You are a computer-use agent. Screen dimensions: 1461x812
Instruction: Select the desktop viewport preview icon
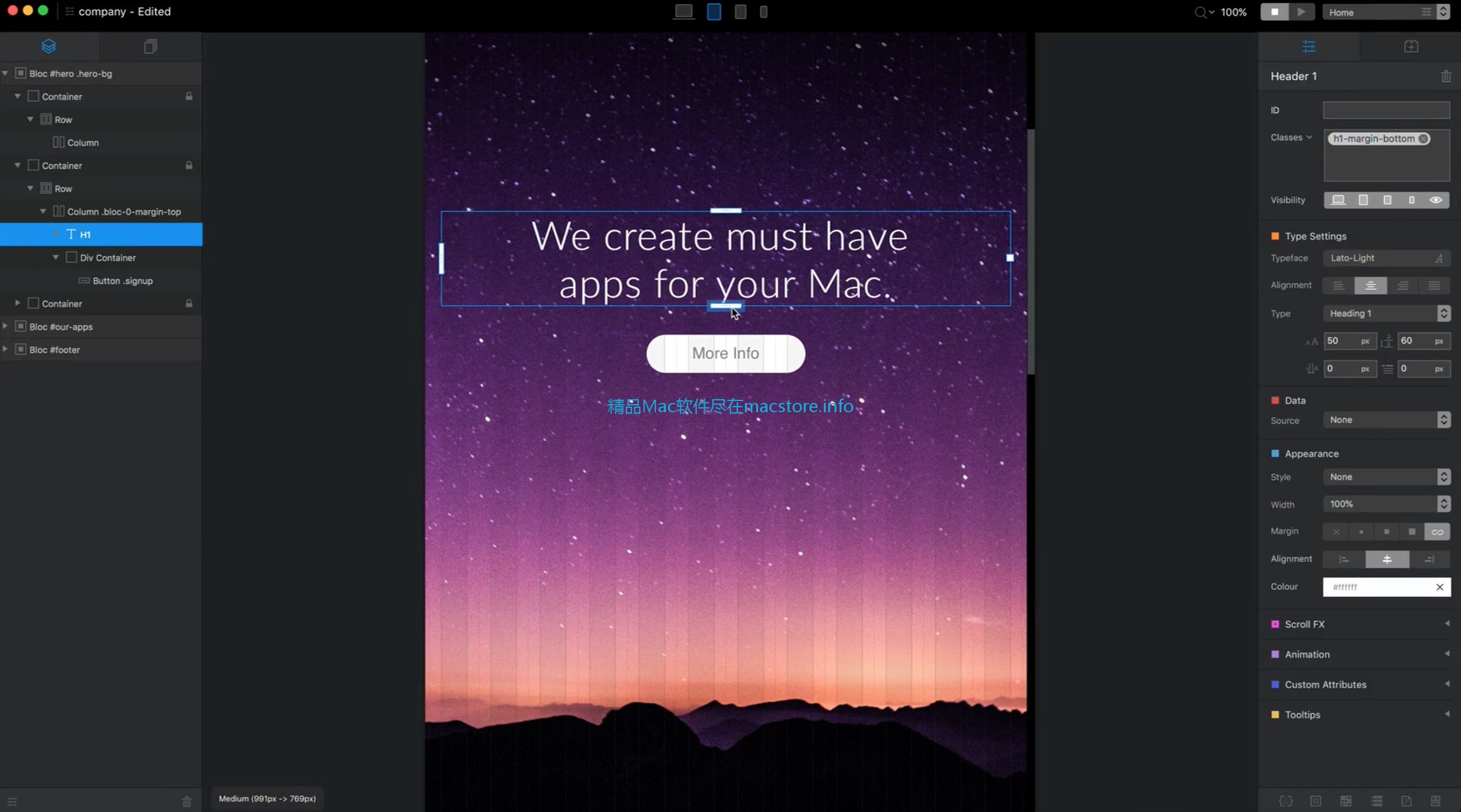point(683,11)
